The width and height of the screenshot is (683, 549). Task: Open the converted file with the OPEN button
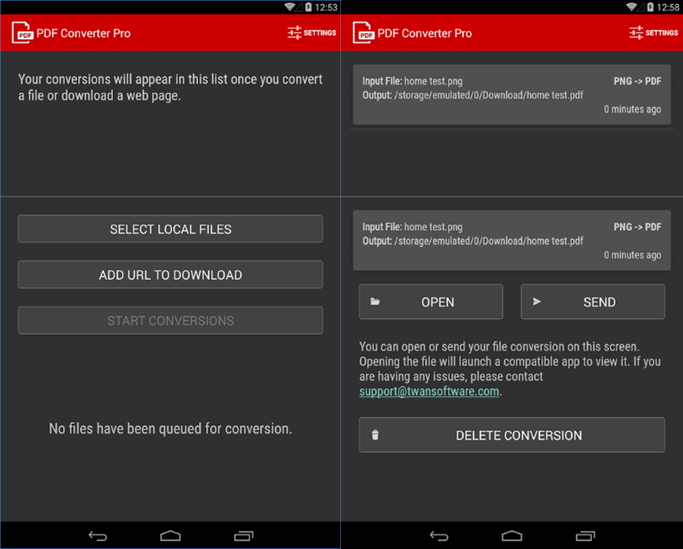pos(431,302)
